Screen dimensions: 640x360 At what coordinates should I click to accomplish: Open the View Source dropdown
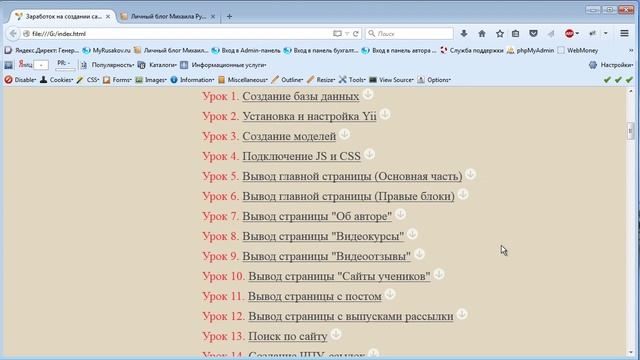391,80
